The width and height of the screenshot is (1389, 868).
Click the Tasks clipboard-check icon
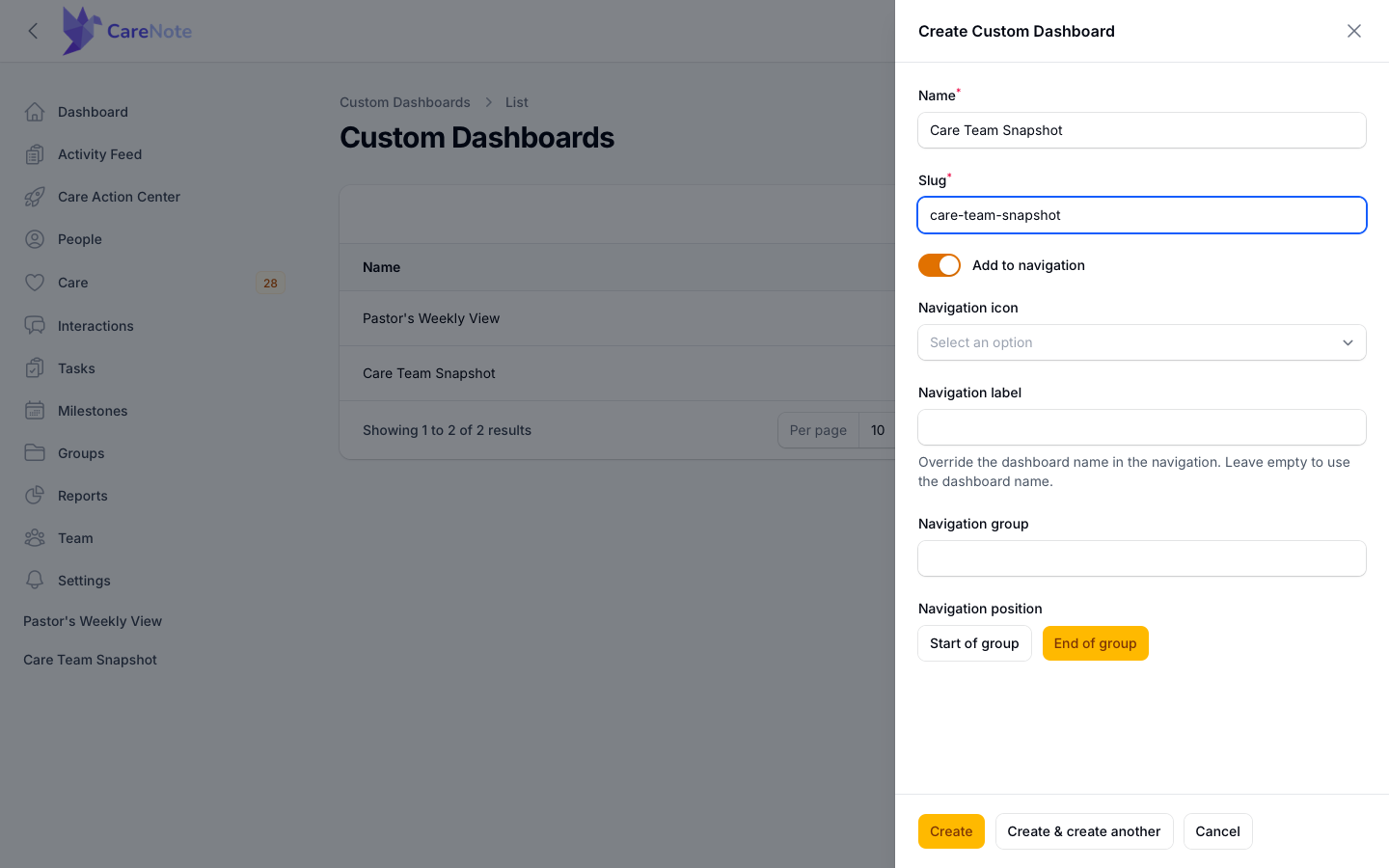point(35,368)
